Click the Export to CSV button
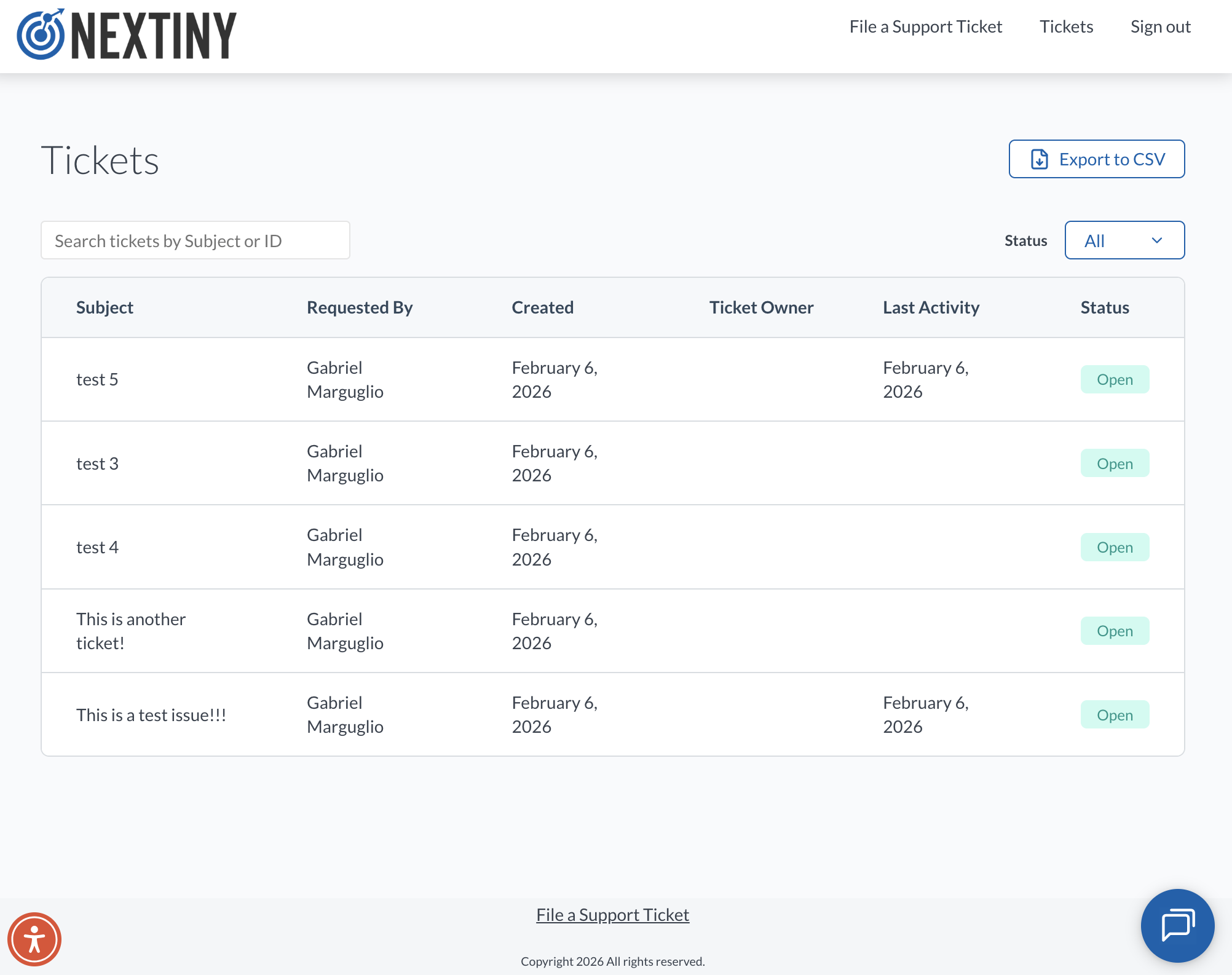 pos(1096,159)
